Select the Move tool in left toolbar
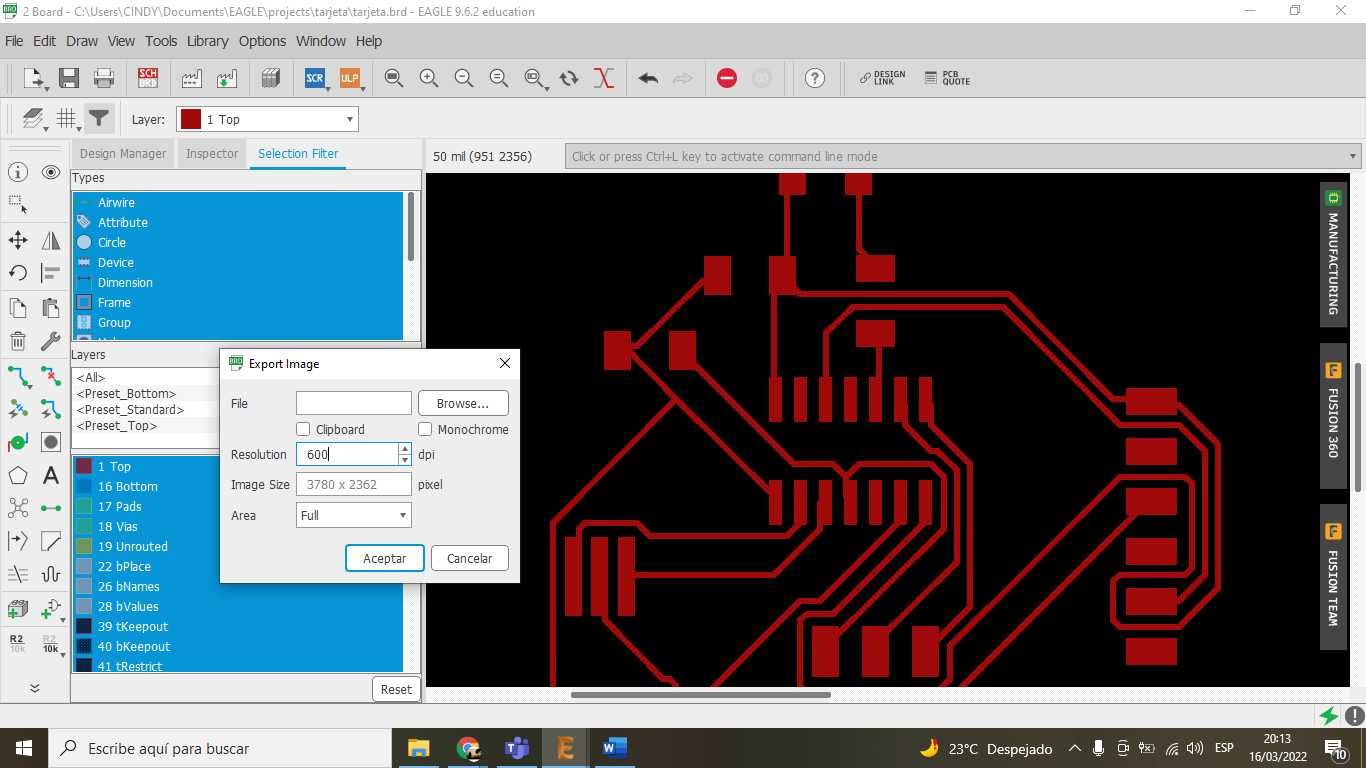Image resolution: width=1366 pixels, height=768 pixels. point(18,240)
